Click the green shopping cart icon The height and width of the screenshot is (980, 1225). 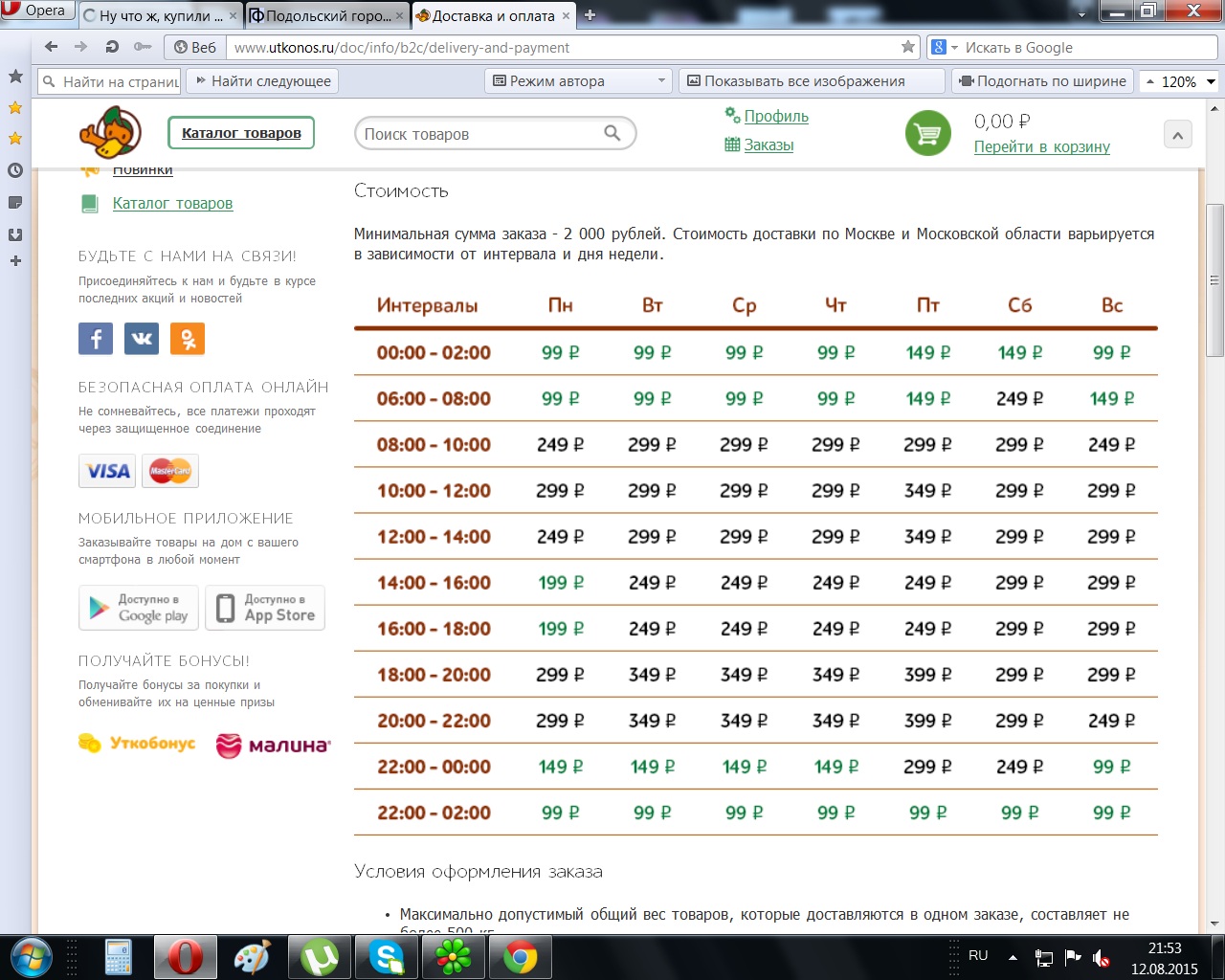click(x=927, y=134)
